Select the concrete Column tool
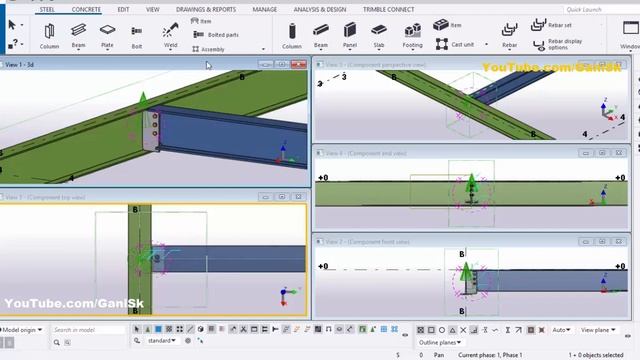 coord(292,36)
